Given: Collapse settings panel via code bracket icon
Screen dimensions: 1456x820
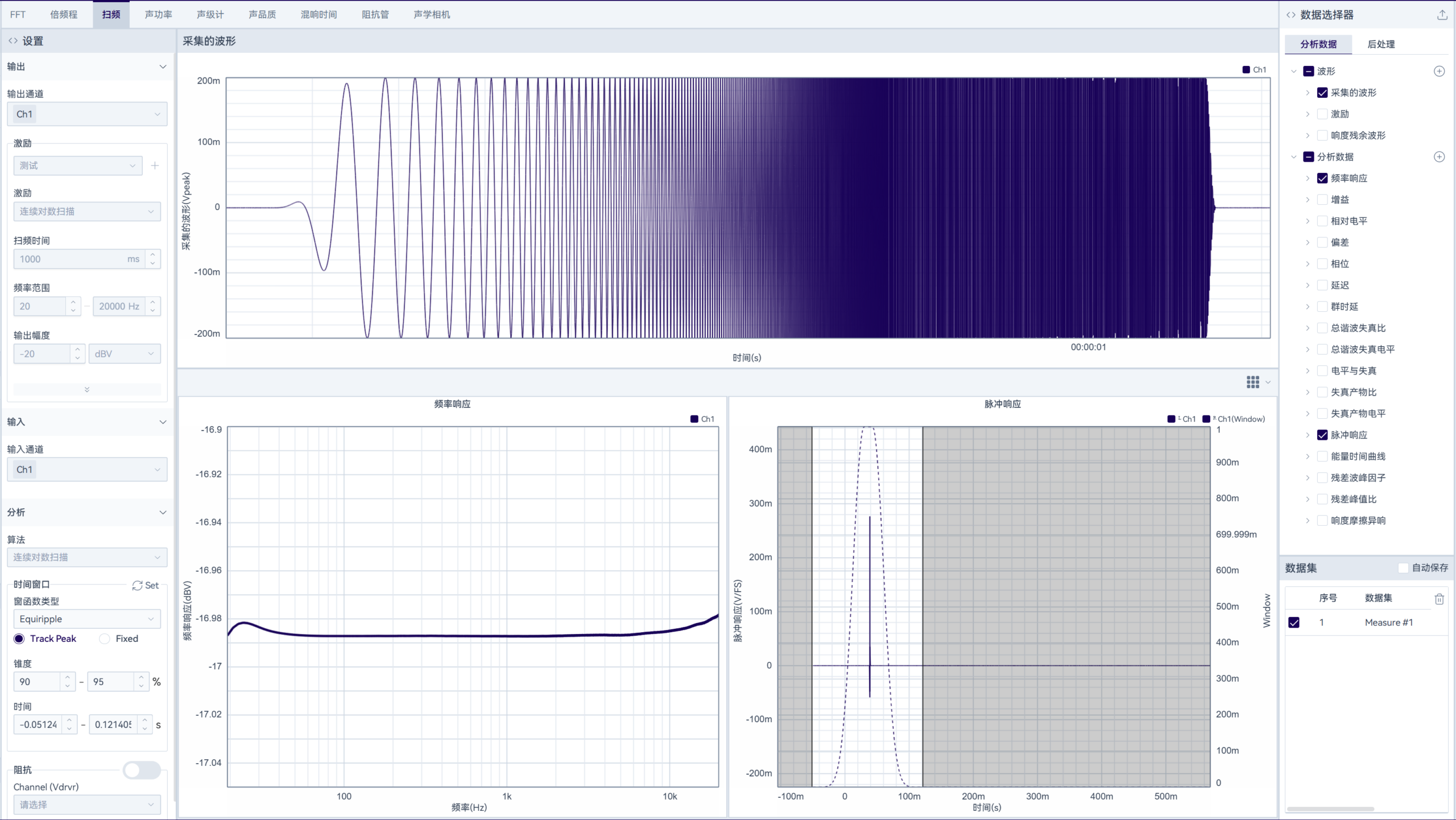Looking at the screenshot, I should click(x=13, y=41).
